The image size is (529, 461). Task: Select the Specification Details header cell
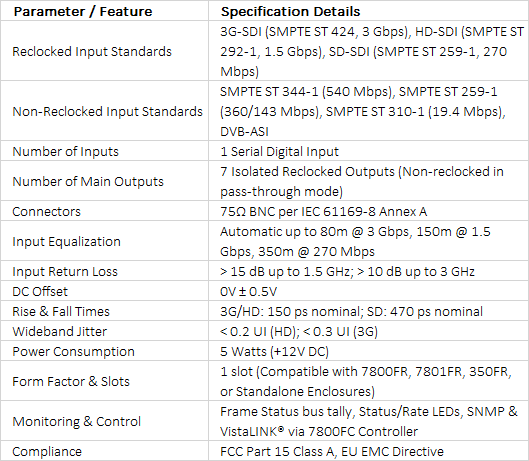point(369,11)
